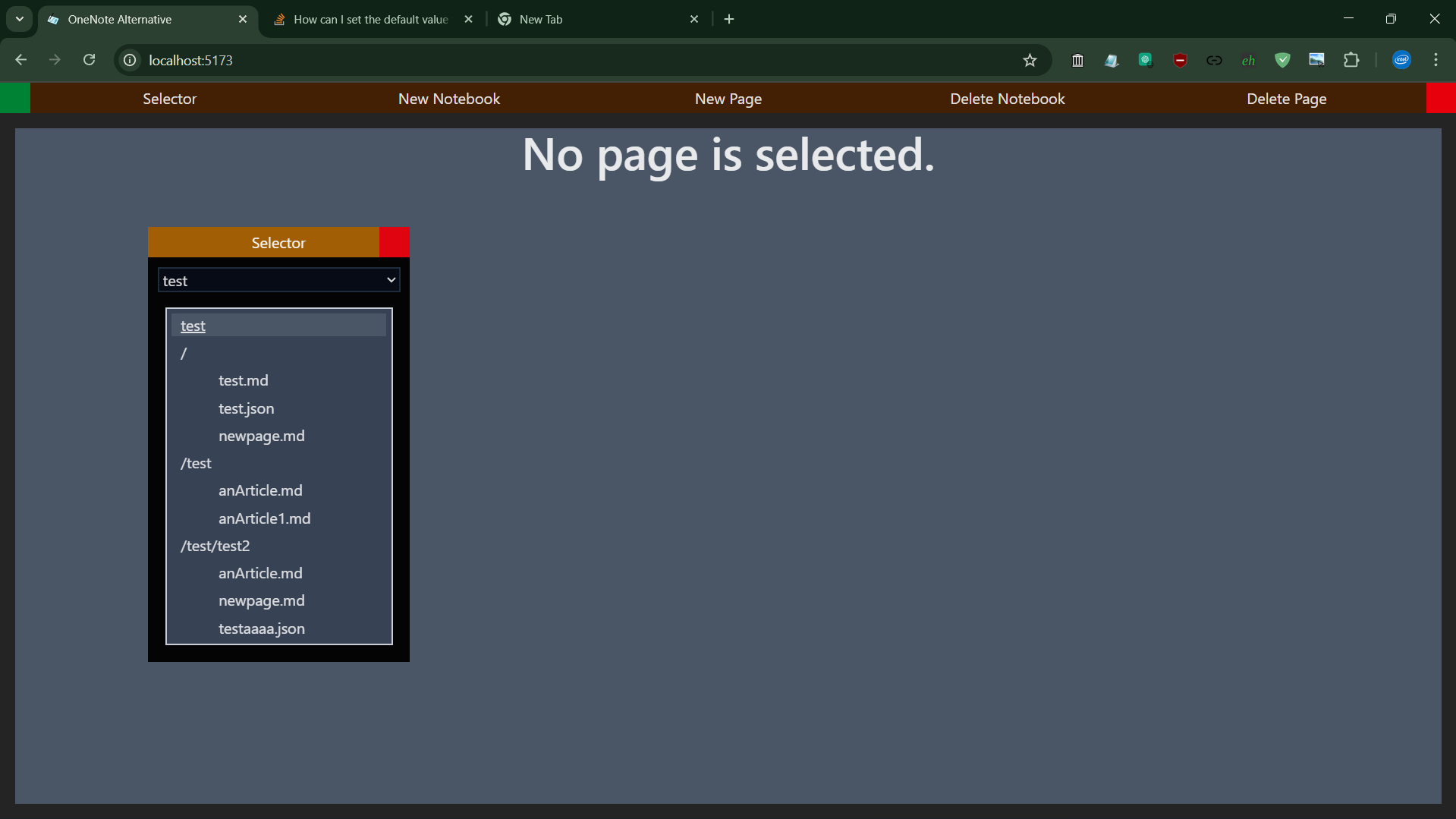Screen dimensions: 1456x819
Task: Click the AdGuard green shield icon
Action: point(1283,60)
